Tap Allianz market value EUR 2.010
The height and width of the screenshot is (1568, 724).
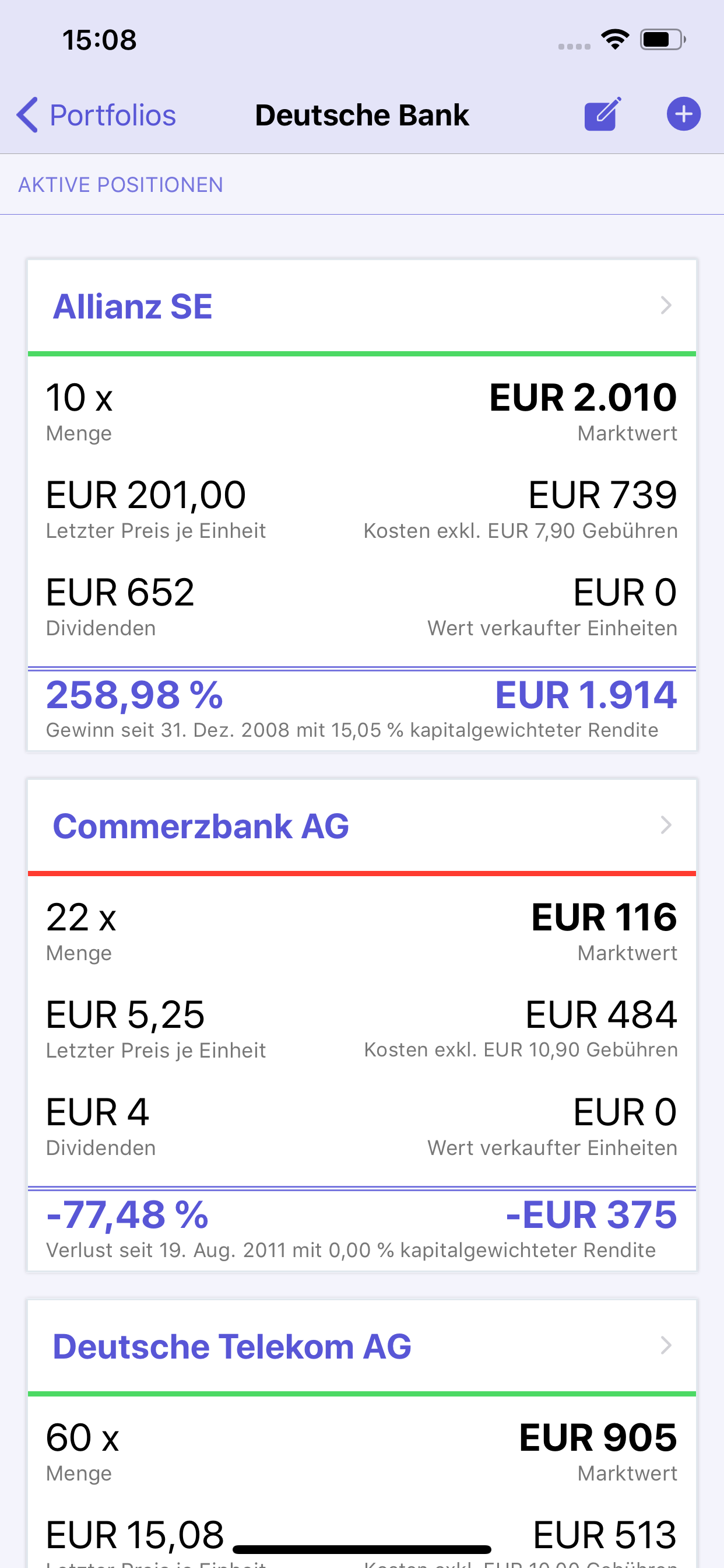tap(583, 397)
